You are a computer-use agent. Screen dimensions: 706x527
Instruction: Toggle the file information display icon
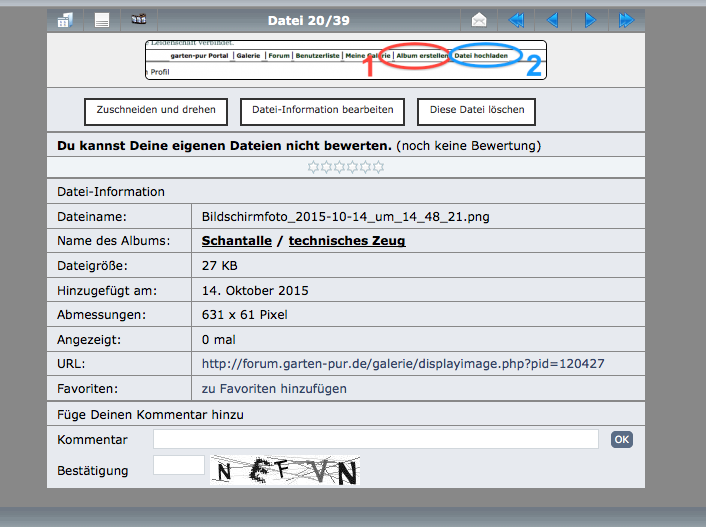[x=102, y=20]
